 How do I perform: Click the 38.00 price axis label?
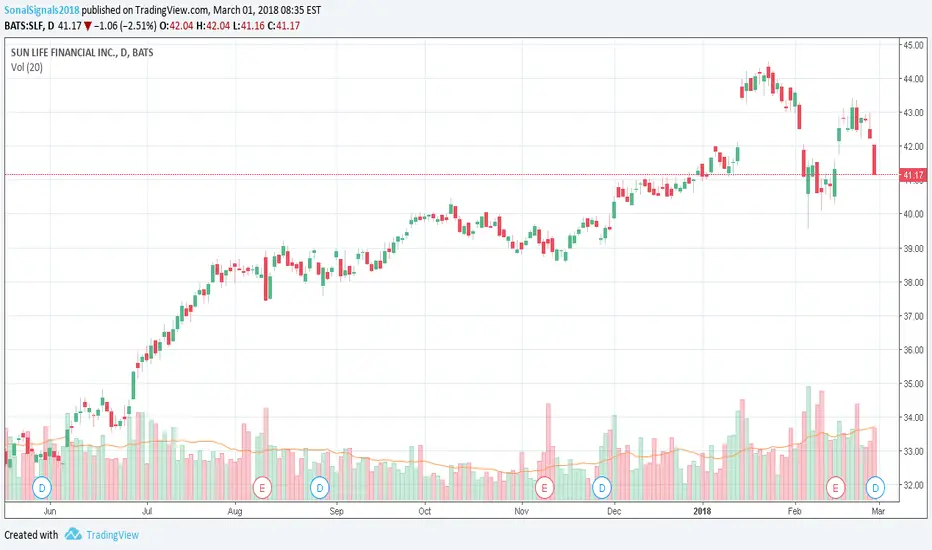[914, 282]
